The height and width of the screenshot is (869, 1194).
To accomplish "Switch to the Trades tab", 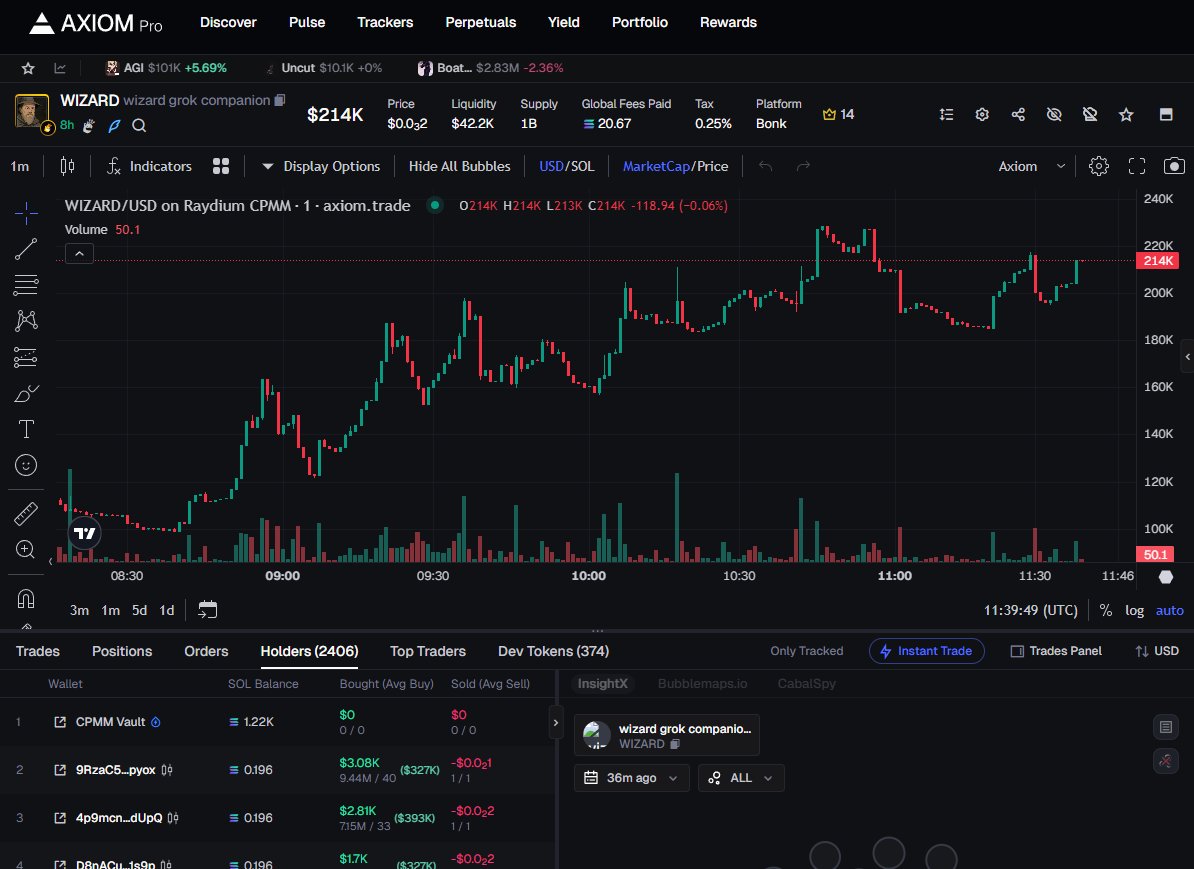I will pos(37,651).
